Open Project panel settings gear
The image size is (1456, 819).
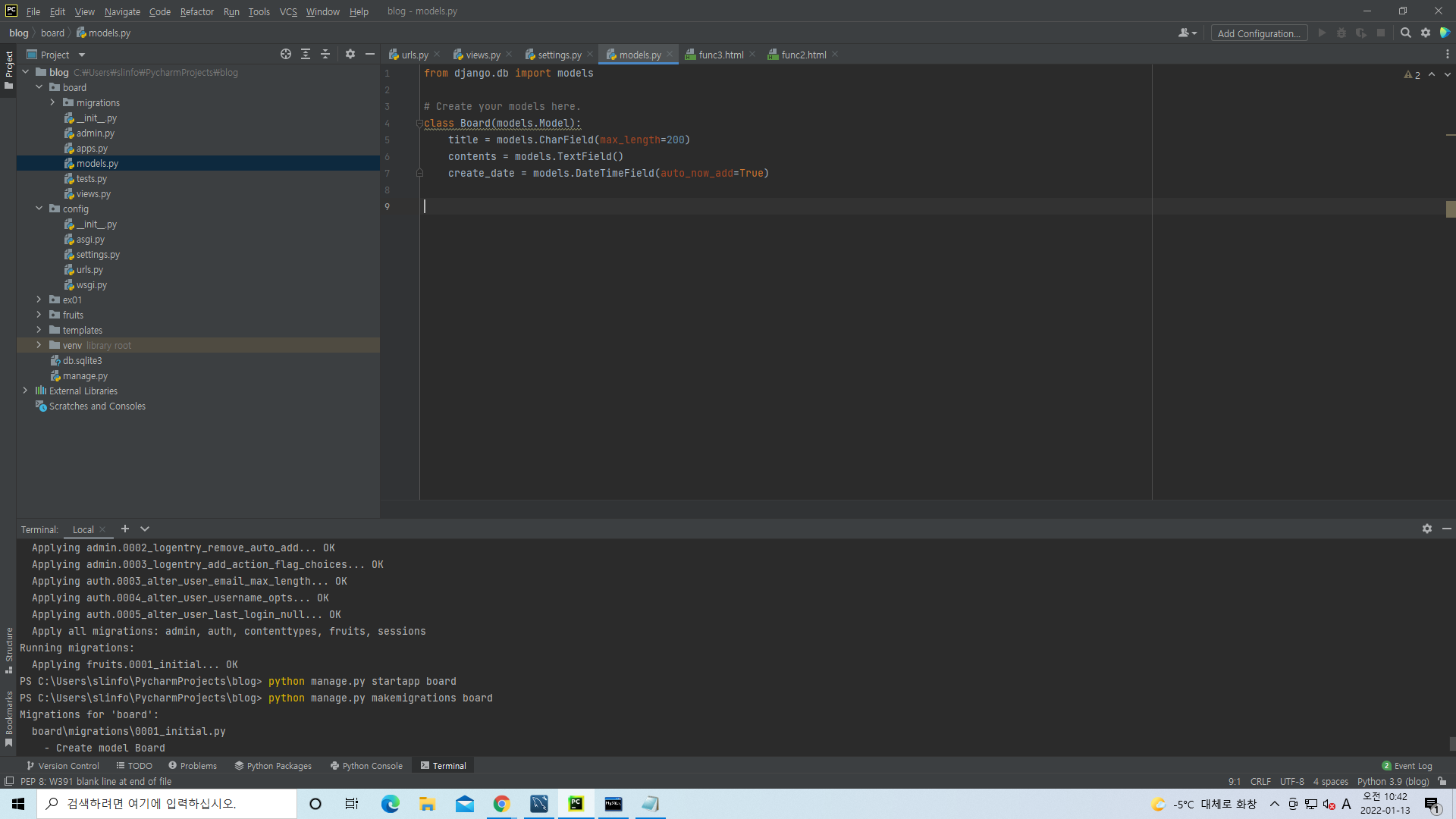(350, 54)
